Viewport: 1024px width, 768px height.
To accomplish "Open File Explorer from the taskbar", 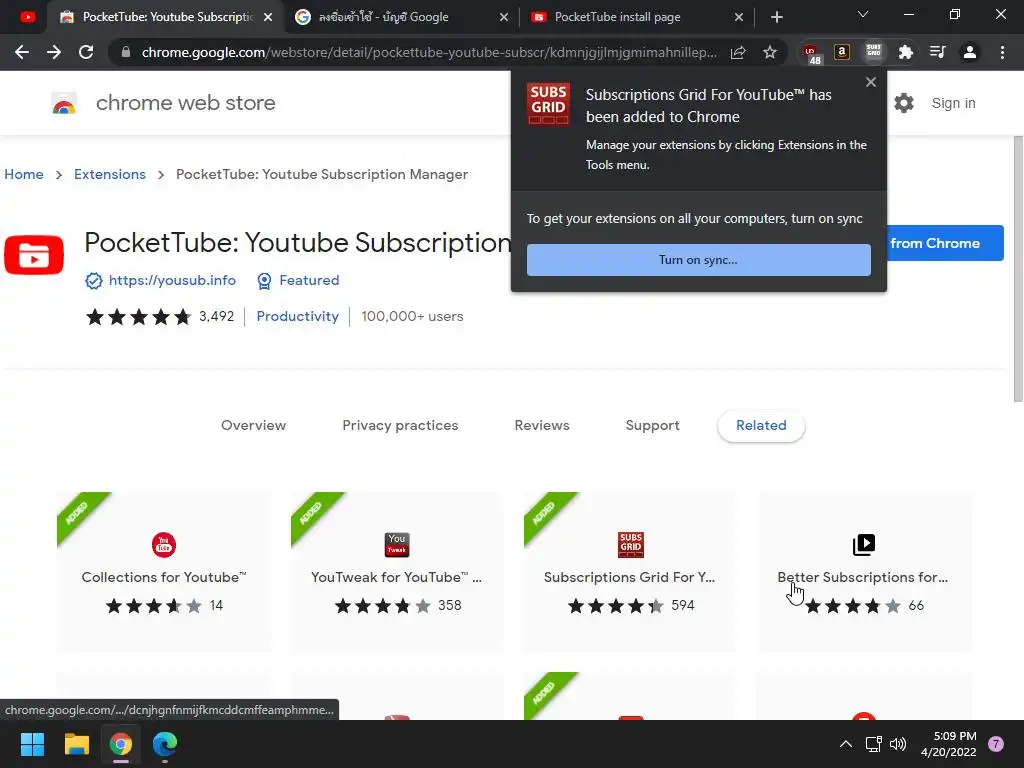I will (76, 744).
